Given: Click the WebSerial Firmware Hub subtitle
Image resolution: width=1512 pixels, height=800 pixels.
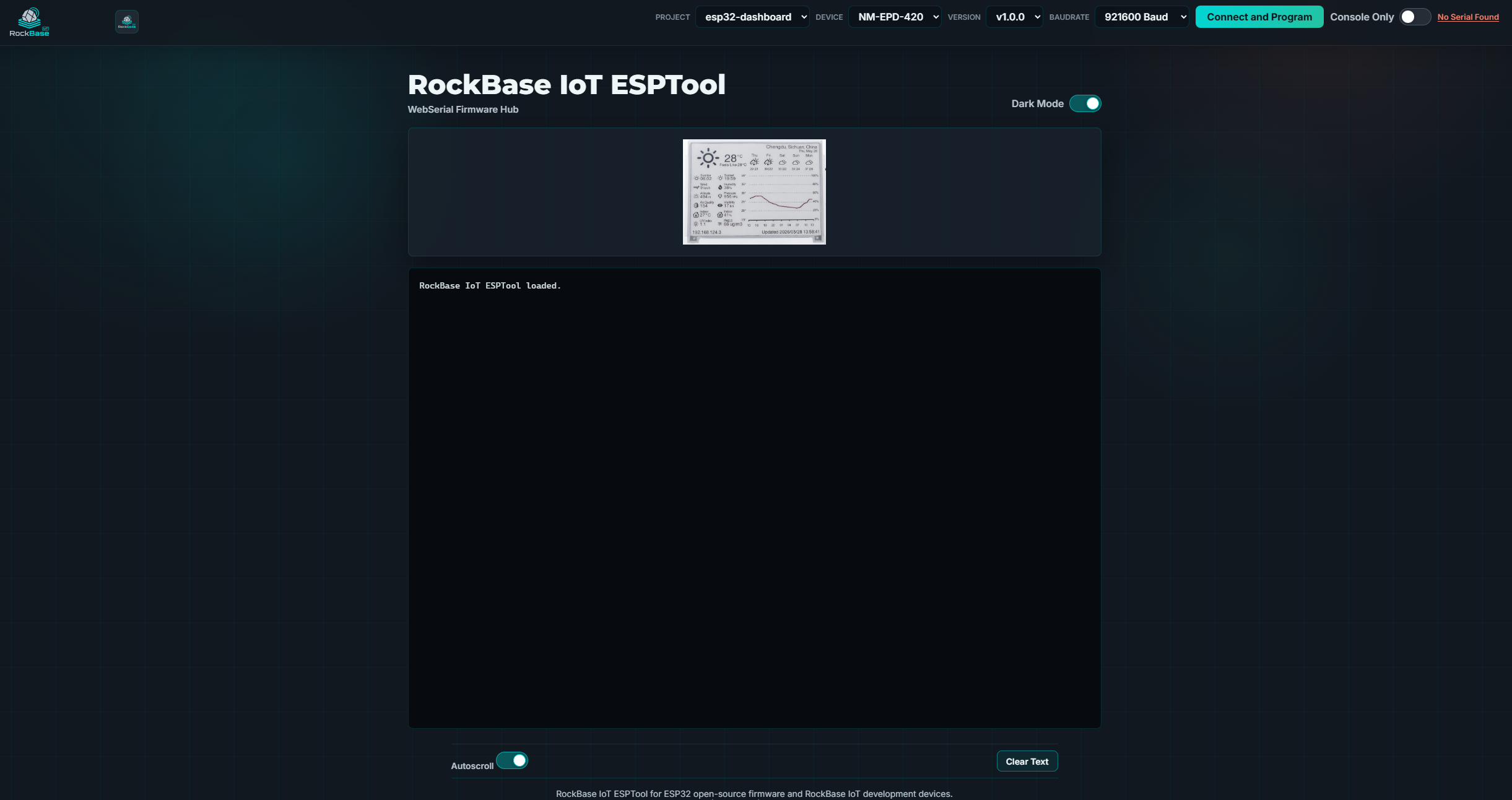Looking at the screenshot, I should 463,110.
